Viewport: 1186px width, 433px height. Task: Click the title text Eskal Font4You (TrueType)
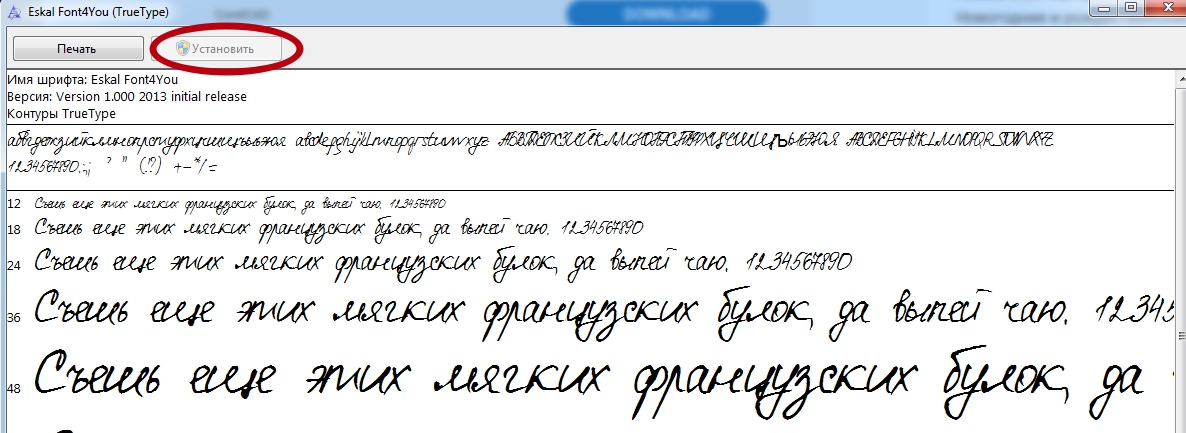click(x=97, y=13)
